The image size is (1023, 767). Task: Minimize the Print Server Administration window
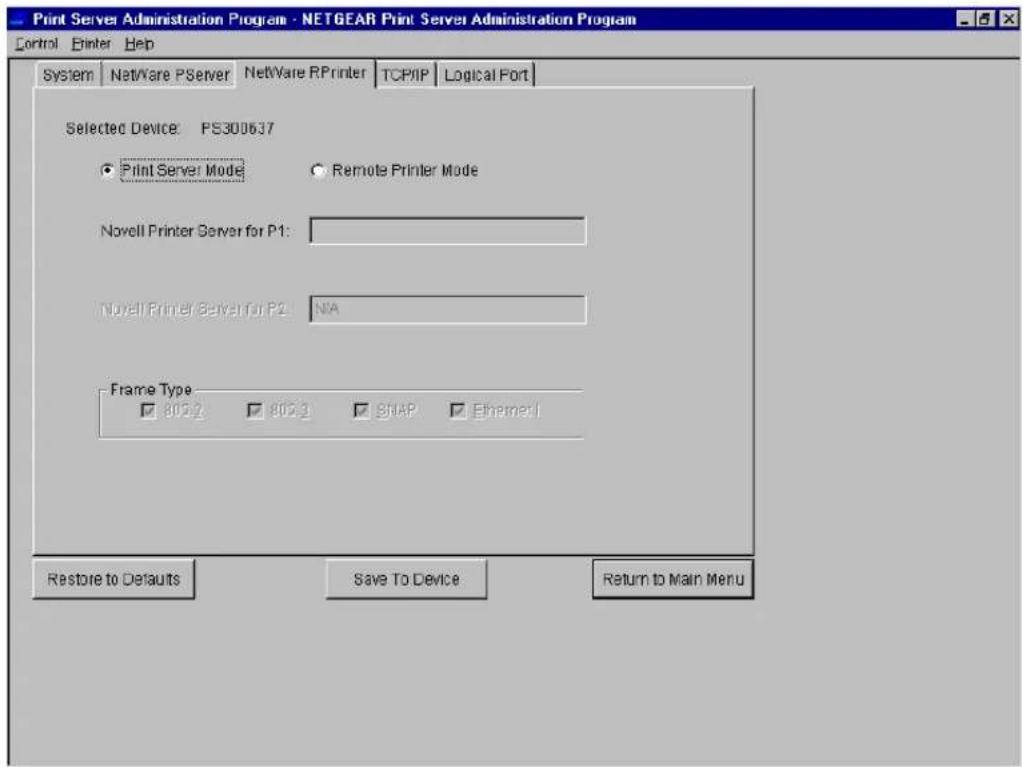point(965,19)
